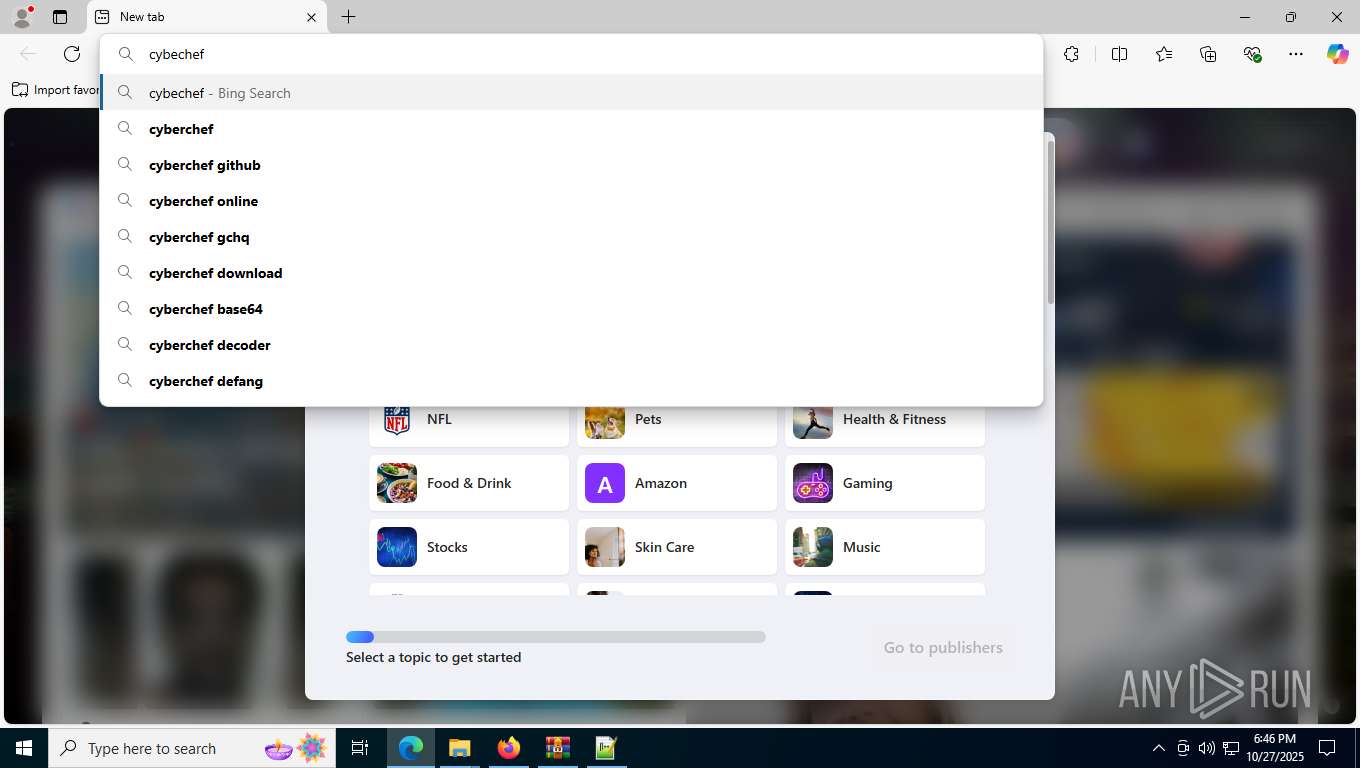The image size is (1360, 768).
Task: Select cyberchef gchq suggestion
Action: pos(571,237)
